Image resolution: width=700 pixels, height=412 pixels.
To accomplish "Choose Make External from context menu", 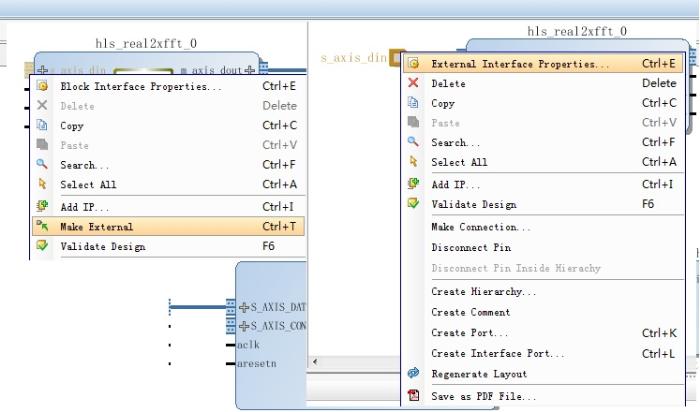I will coord(97,227).
